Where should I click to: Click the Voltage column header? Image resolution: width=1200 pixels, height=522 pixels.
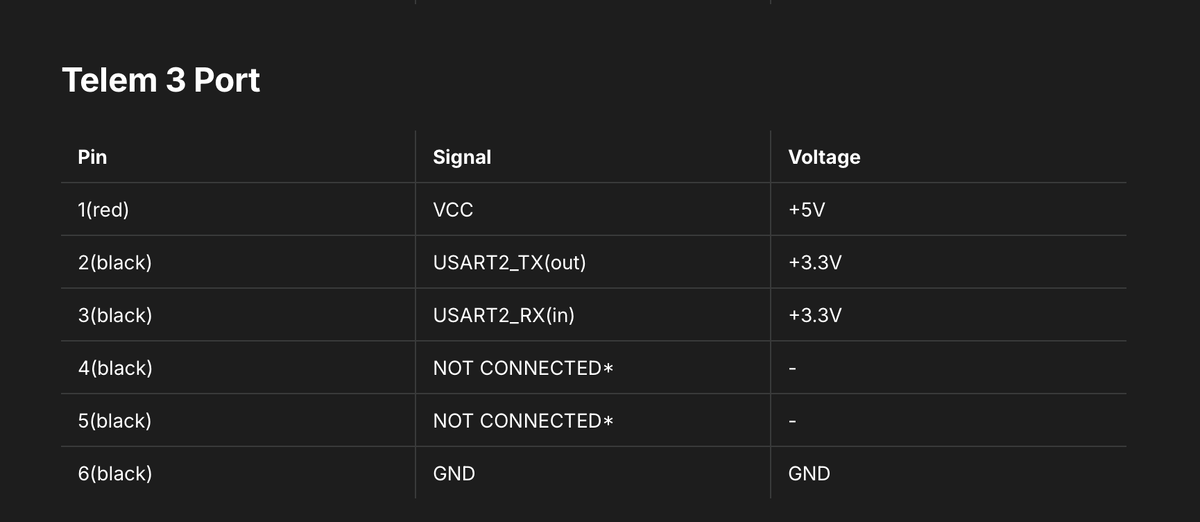point(824,157)
